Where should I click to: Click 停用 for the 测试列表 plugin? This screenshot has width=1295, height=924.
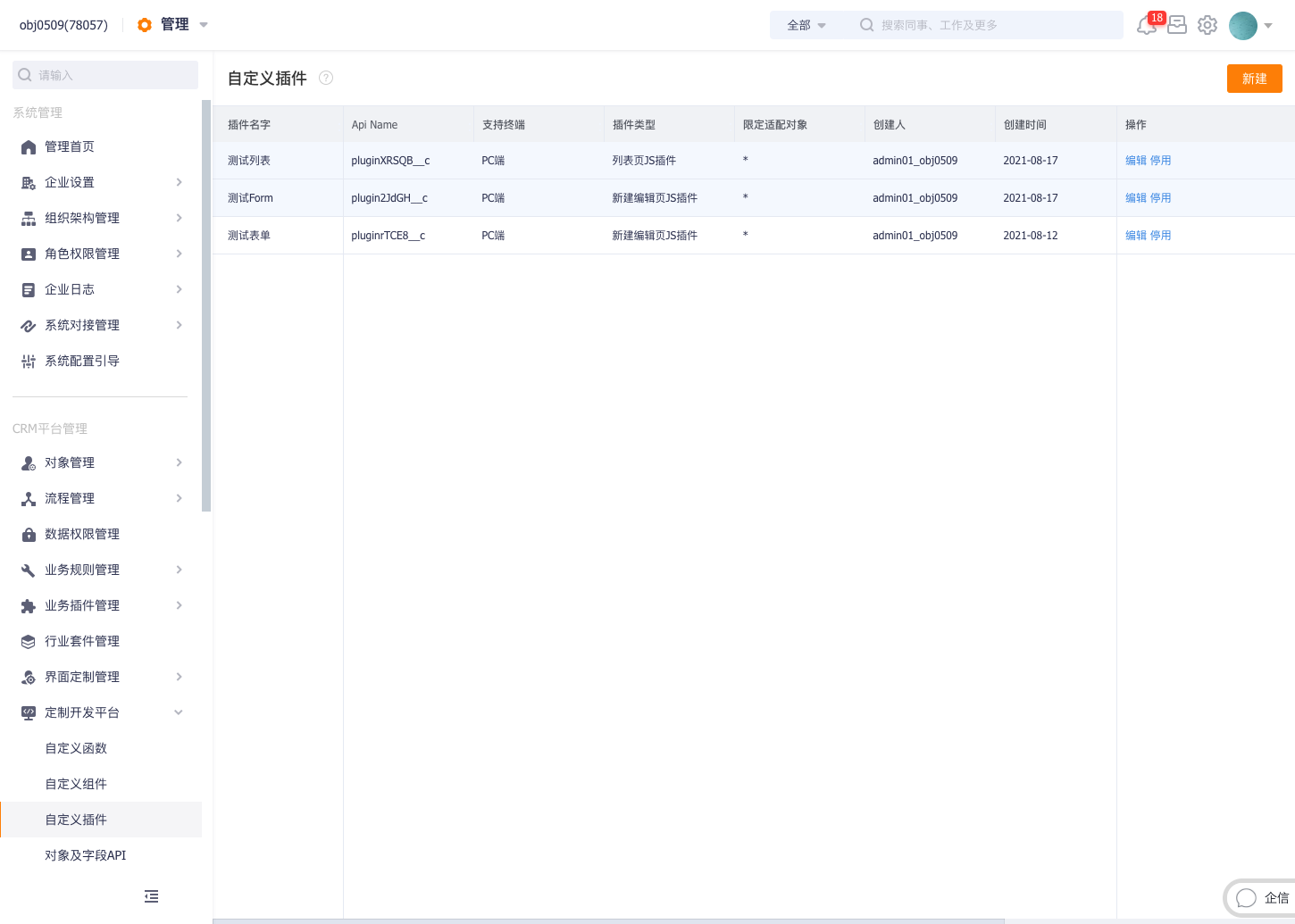coord(1160,161)
